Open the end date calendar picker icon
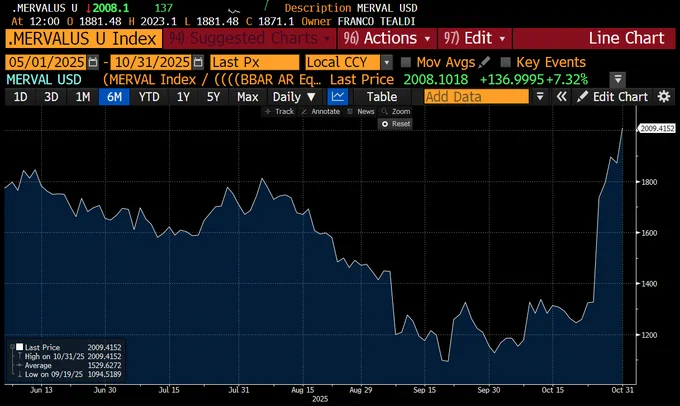The image size is (680, 406). tap(198, 62)
